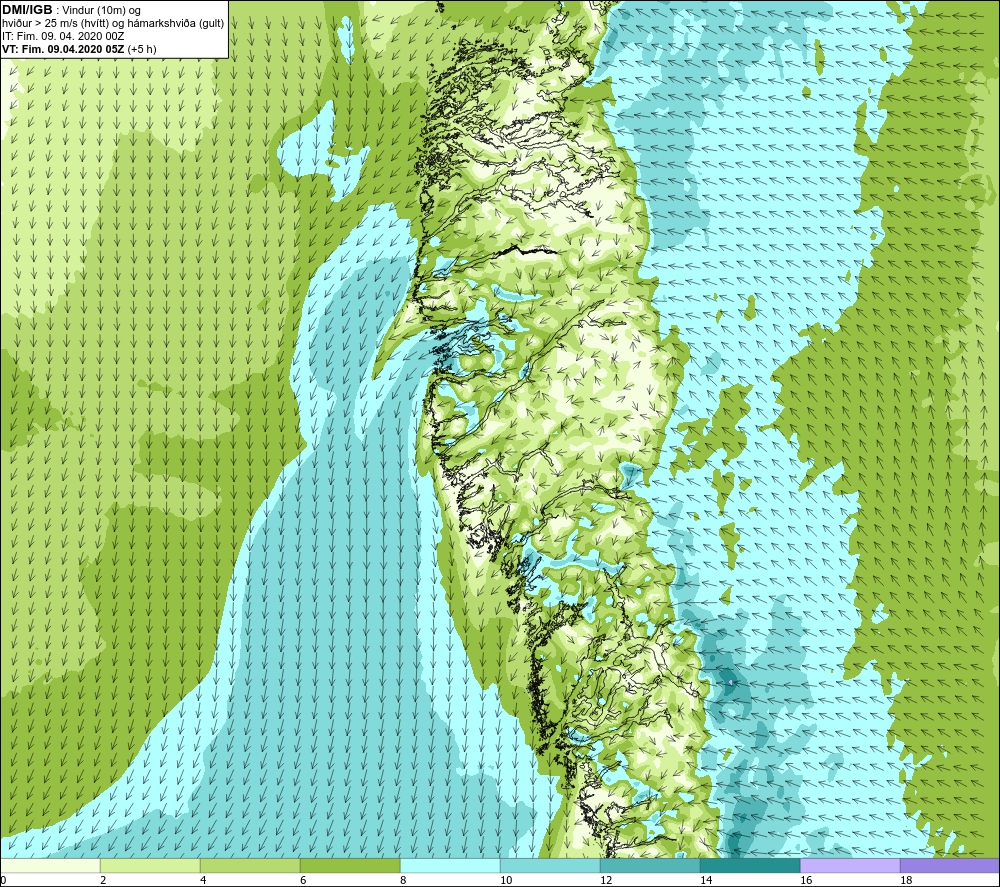1000x887 pixels.
Task: Select the 8–10 m/s pale cyan swatch
Action: (x=450, y=865)
